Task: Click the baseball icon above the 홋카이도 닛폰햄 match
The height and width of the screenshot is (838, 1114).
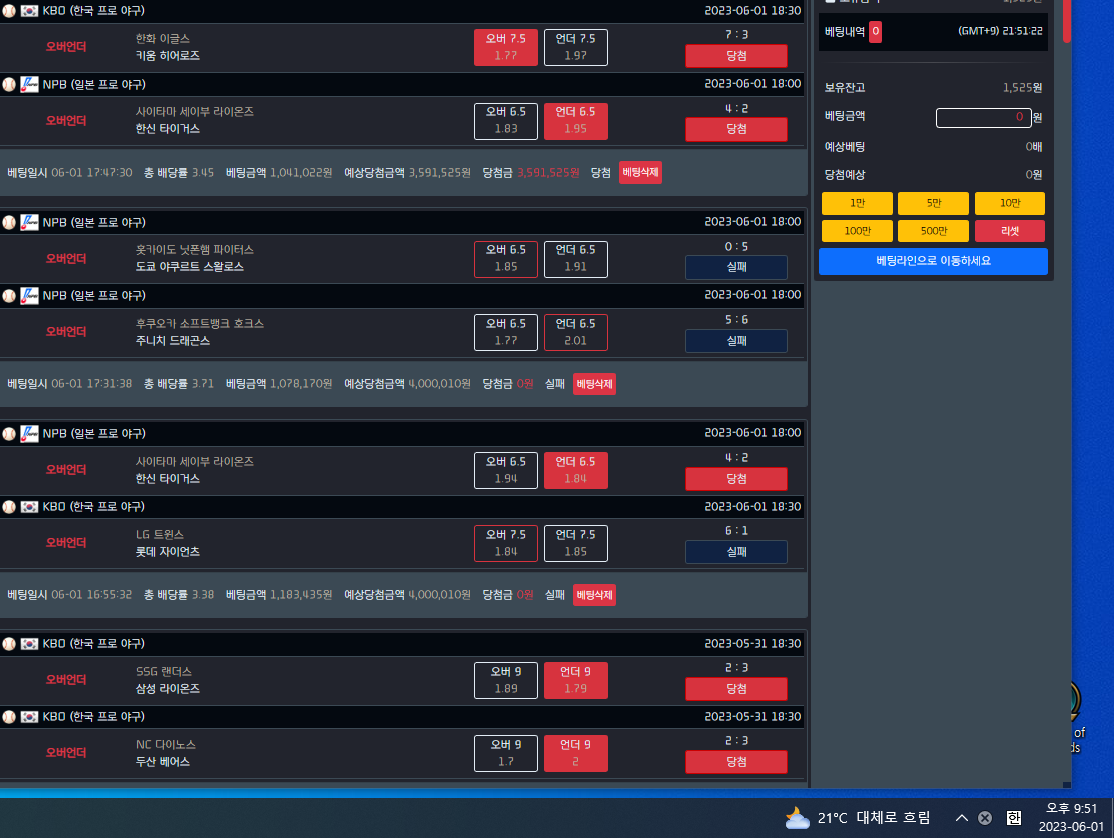Action: coord(9,222)
